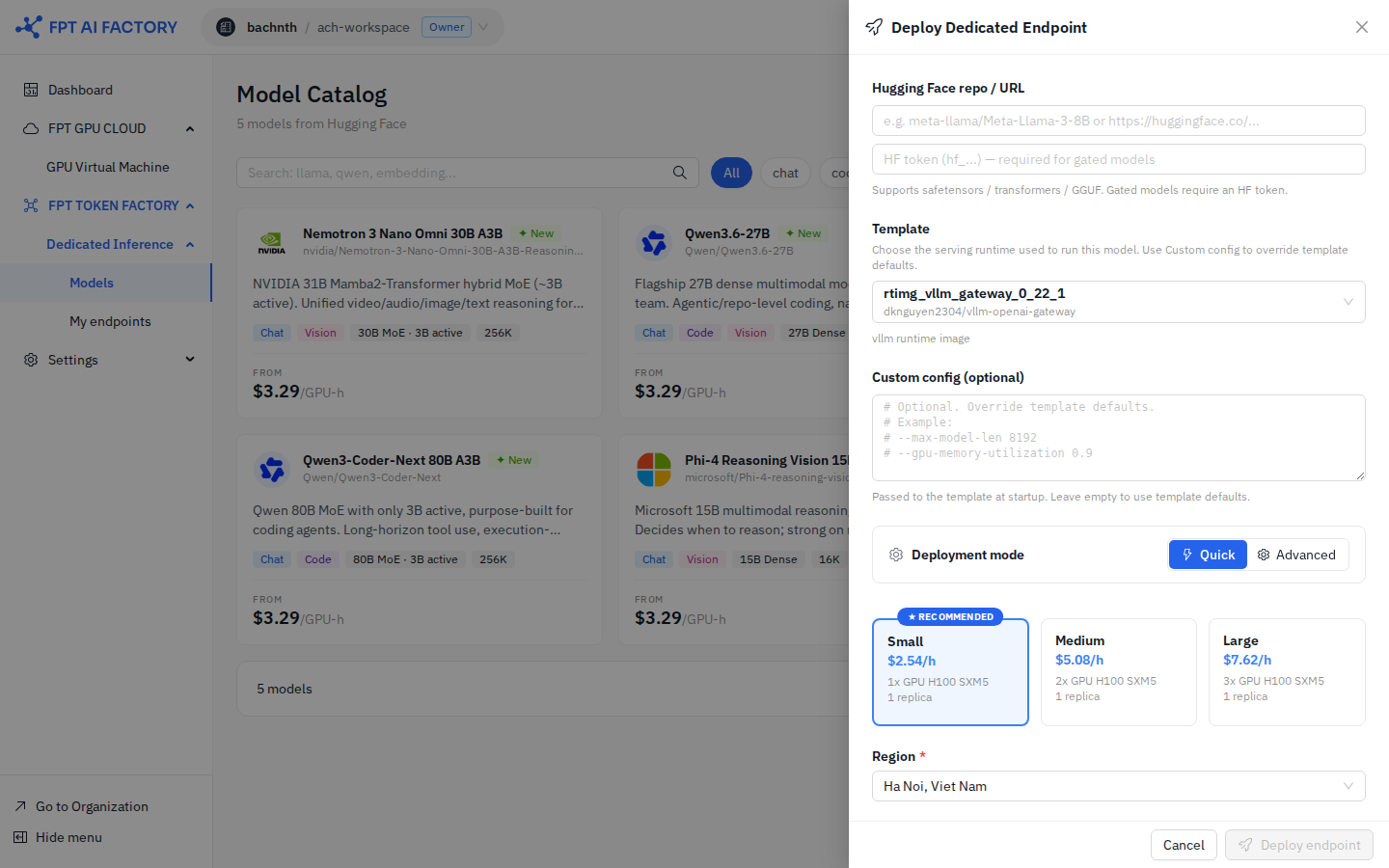Click the Deployment mode gear icon
The height and width of the screenshot is (868, 1389).
coord(896,555)
